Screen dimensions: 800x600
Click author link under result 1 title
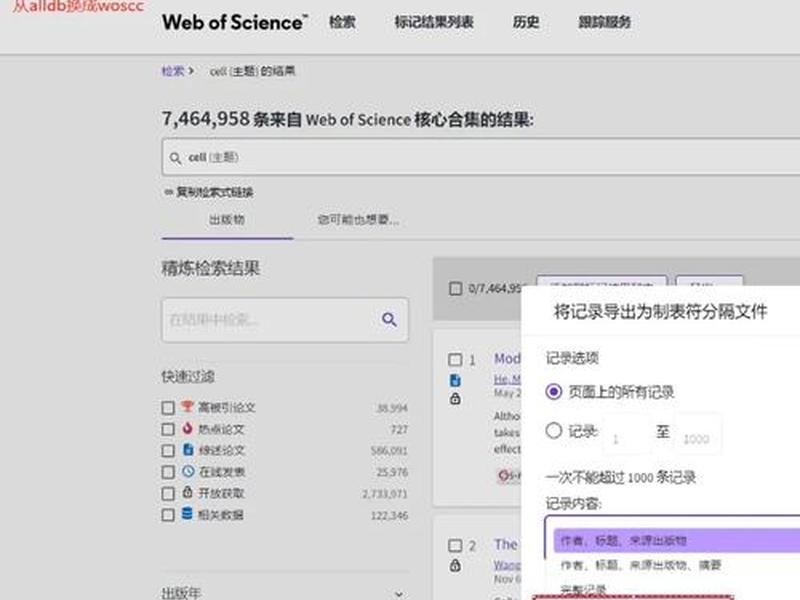(507, 379)
